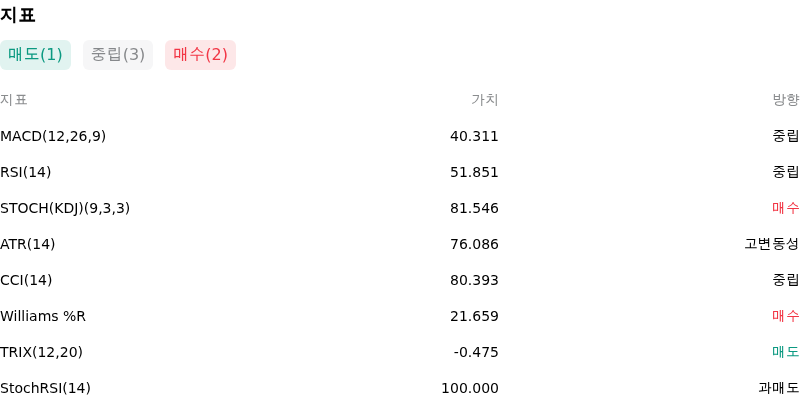The height and width of the screenshot is (398, 800).
Task: Click the MACD value 40.311
Action: (474, 136)
